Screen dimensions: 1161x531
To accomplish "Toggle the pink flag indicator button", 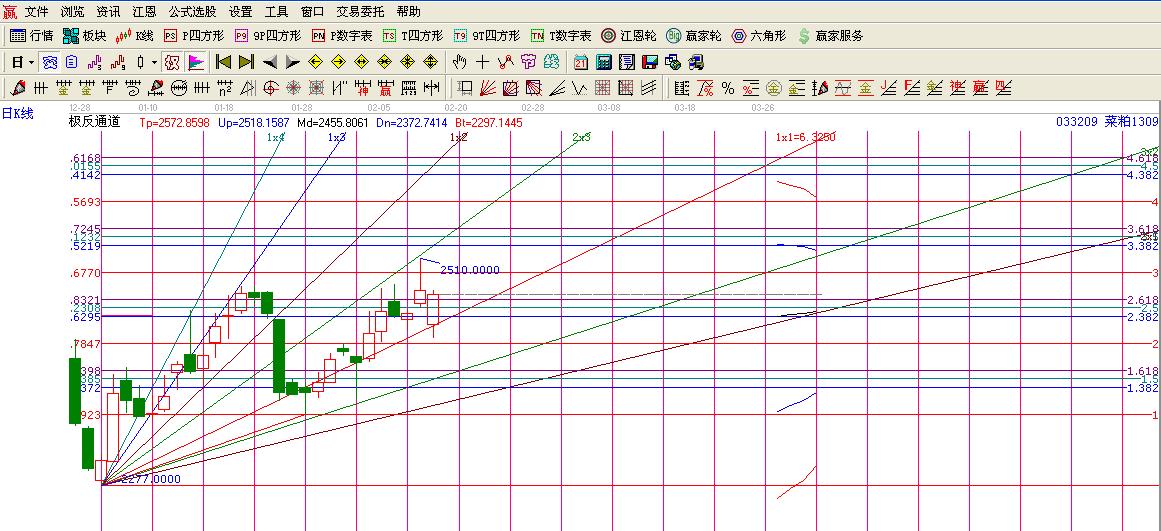I will [196, 62].
